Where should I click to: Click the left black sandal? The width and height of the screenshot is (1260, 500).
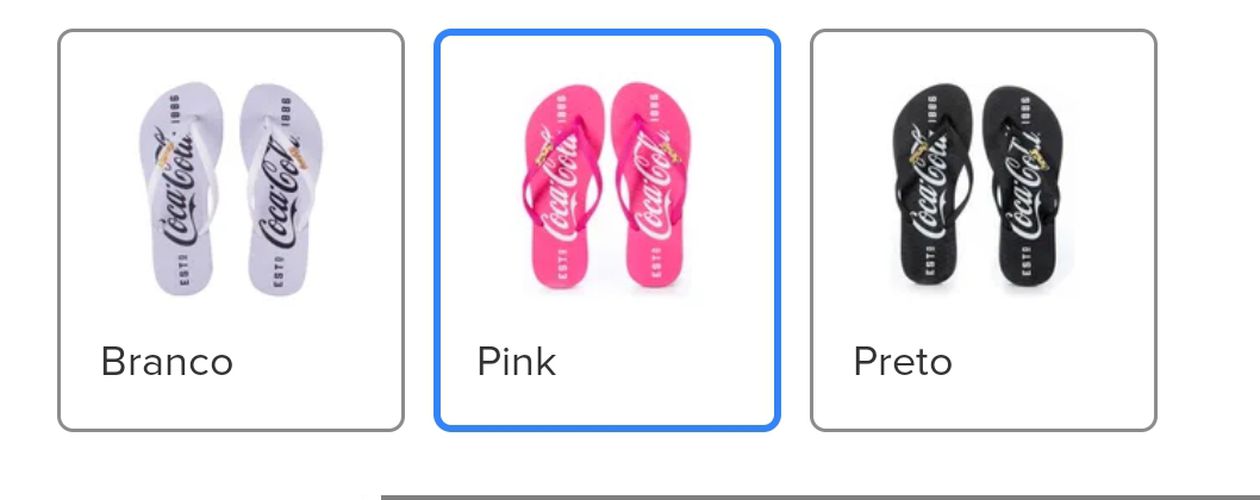tap(932, 187)
